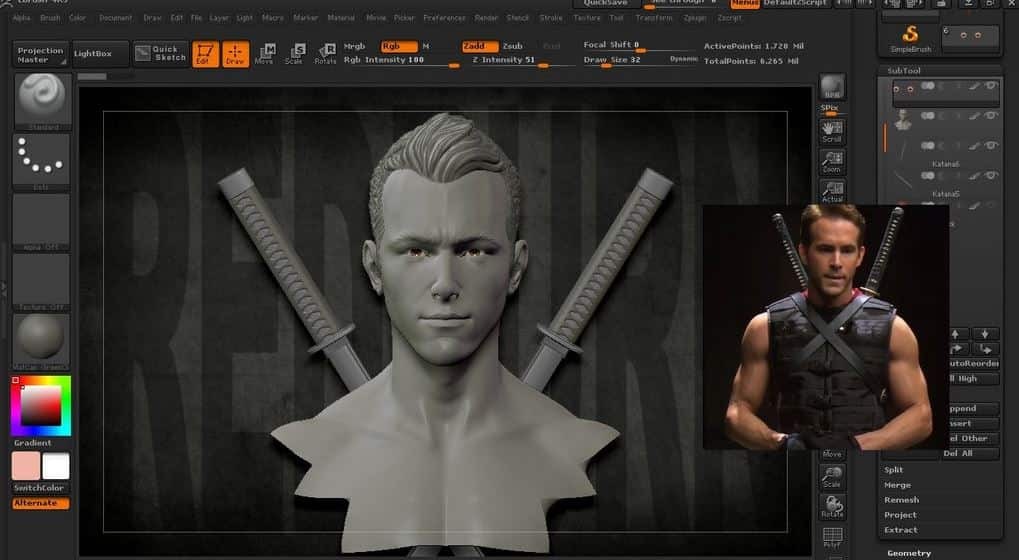Pick a hue in the color picker square
1019x560 pixels.
point(41,405)
